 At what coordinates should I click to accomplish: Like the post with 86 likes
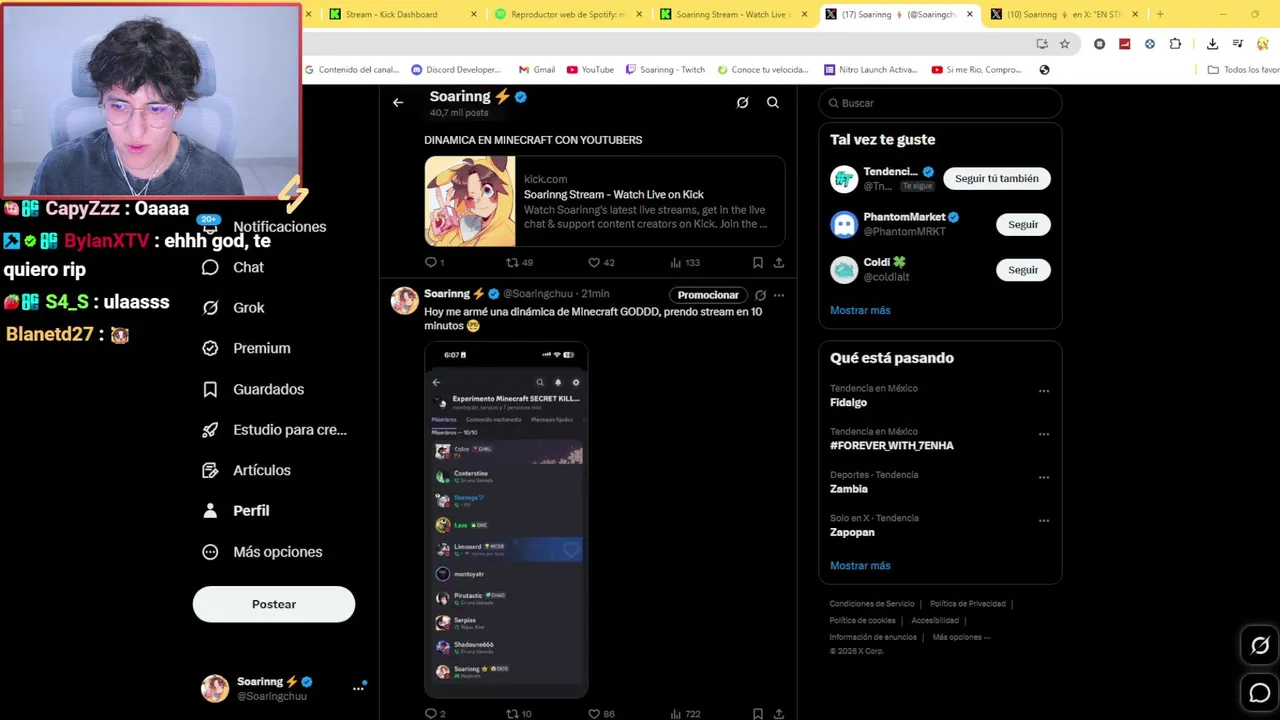(601, 713)
